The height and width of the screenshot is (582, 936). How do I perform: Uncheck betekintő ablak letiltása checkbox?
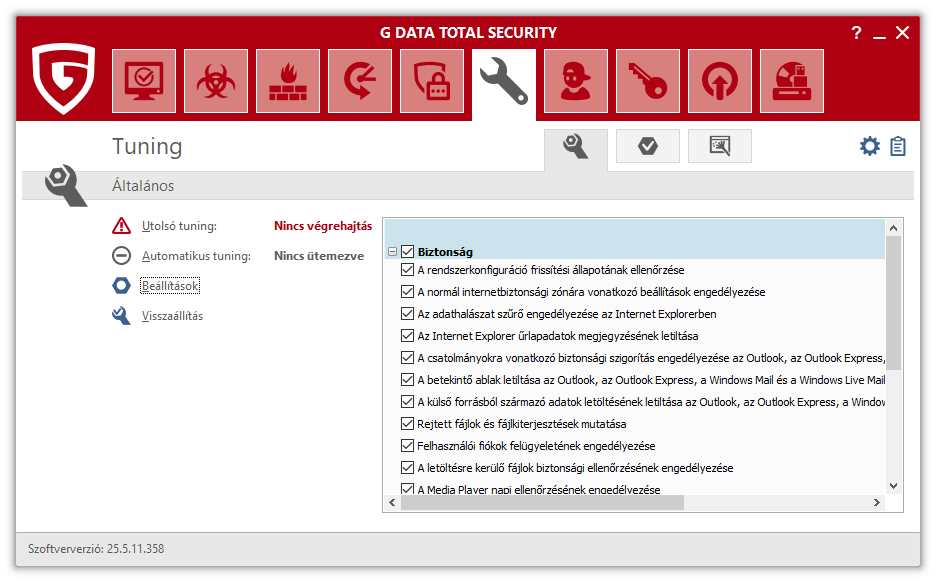pyautogui.click(x=407, y=380)
